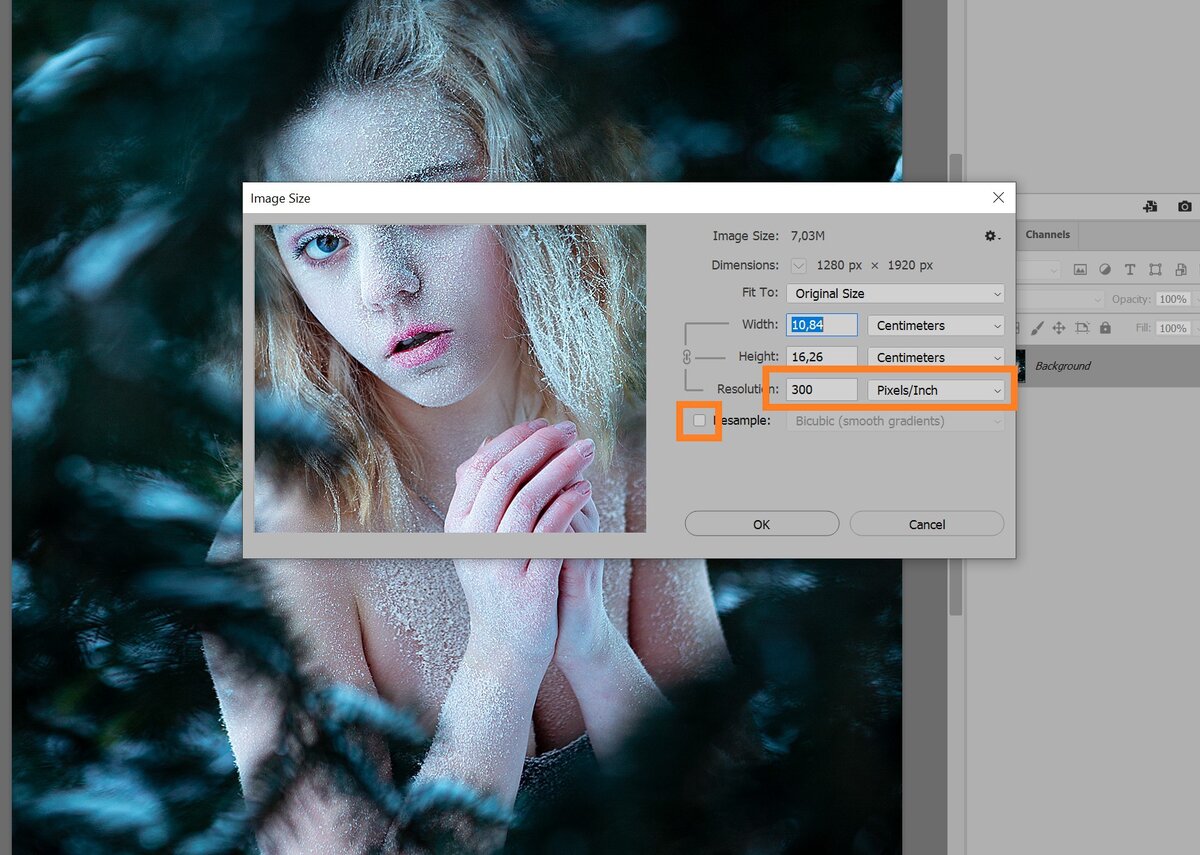
Task: Click the Height input field showing 16,26
Action: [x=822, y=357]
